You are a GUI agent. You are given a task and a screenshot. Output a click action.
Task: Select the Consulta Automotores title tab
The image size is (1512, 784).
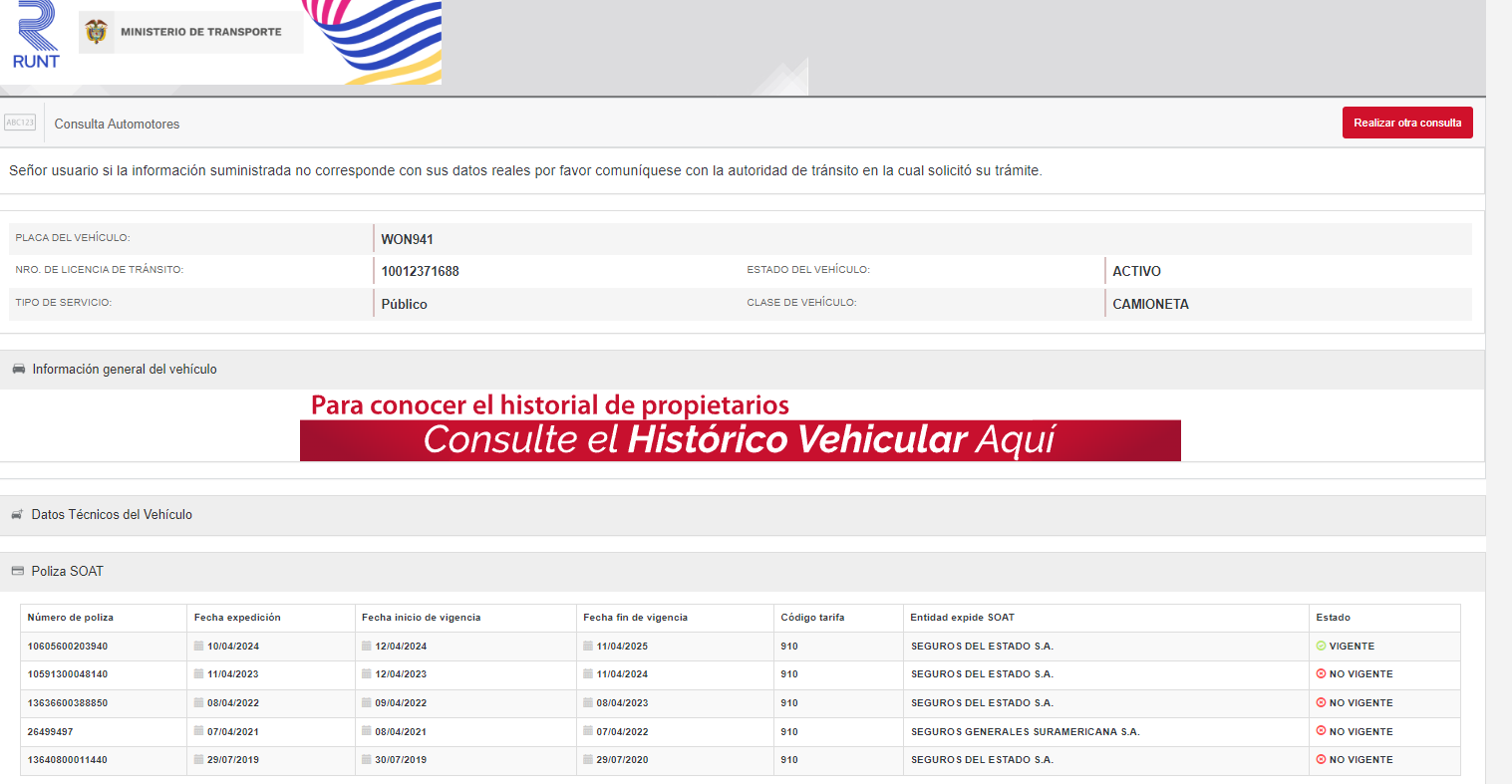pos(117,125)
